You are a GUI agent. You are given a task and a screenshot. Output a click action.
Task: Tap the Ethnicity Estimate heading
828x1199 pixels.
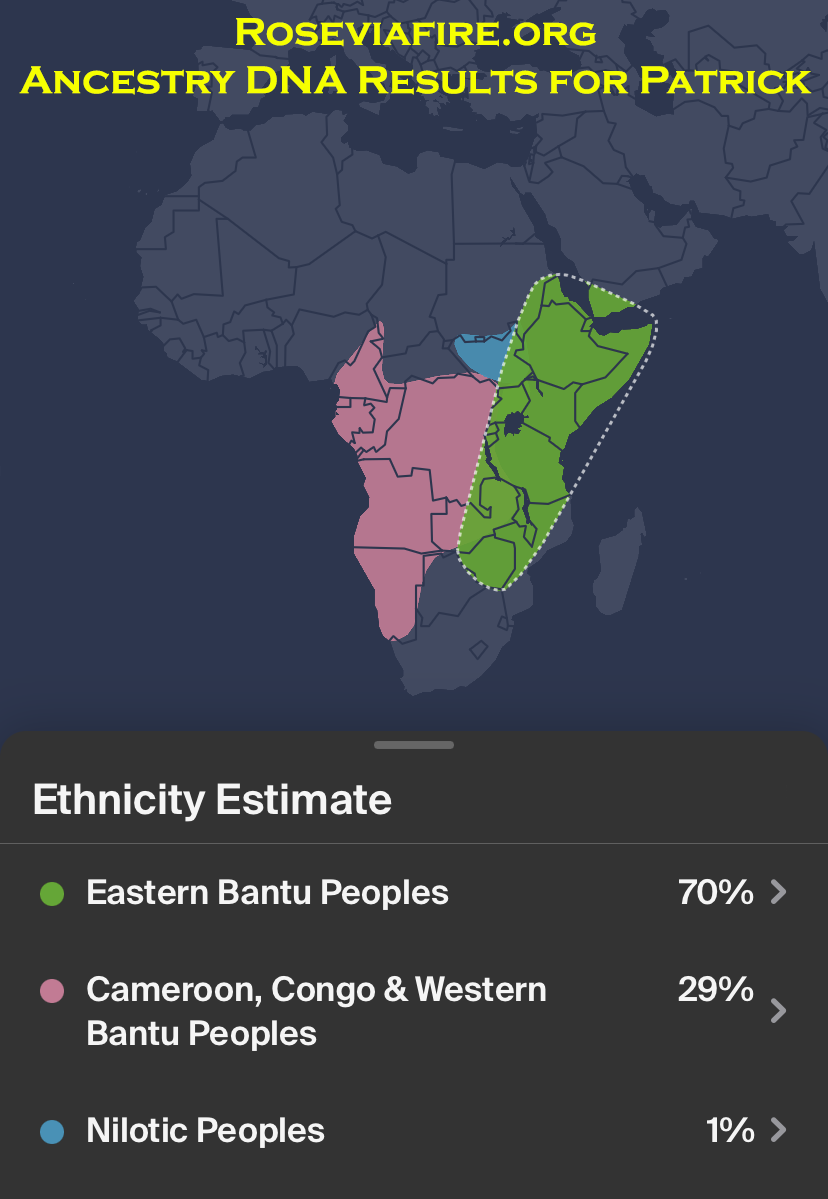pyautogui.click(x=212, y=800)
